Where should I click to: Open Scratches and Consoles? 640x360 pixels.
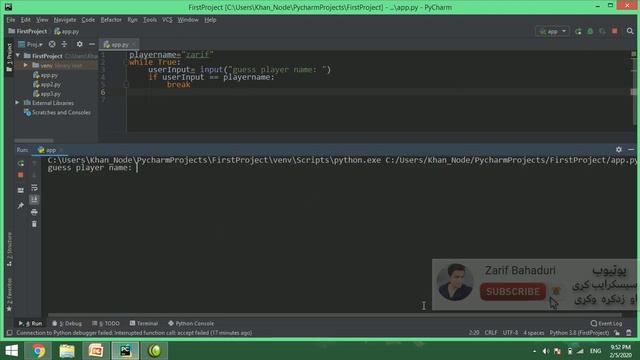57,112
